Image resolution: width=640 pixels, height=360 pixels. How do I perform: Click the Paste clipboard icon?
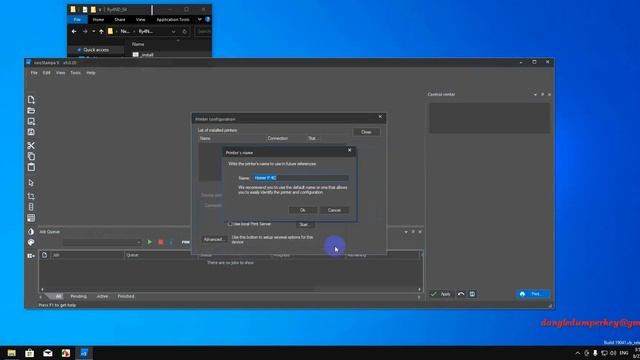point(31,167)
